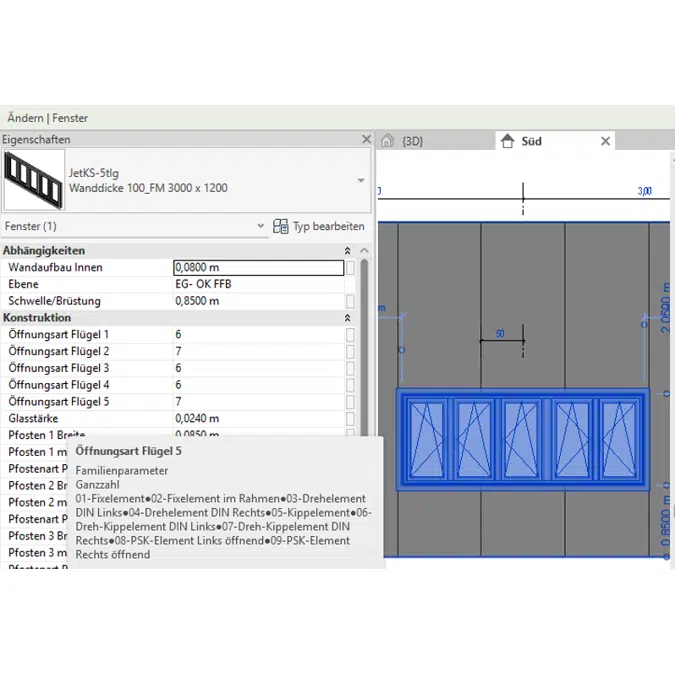This screenshot has height=675, width=675.
Task: Click the 2,0500 m vertical dimension text
Action: [x=666, y=308]
